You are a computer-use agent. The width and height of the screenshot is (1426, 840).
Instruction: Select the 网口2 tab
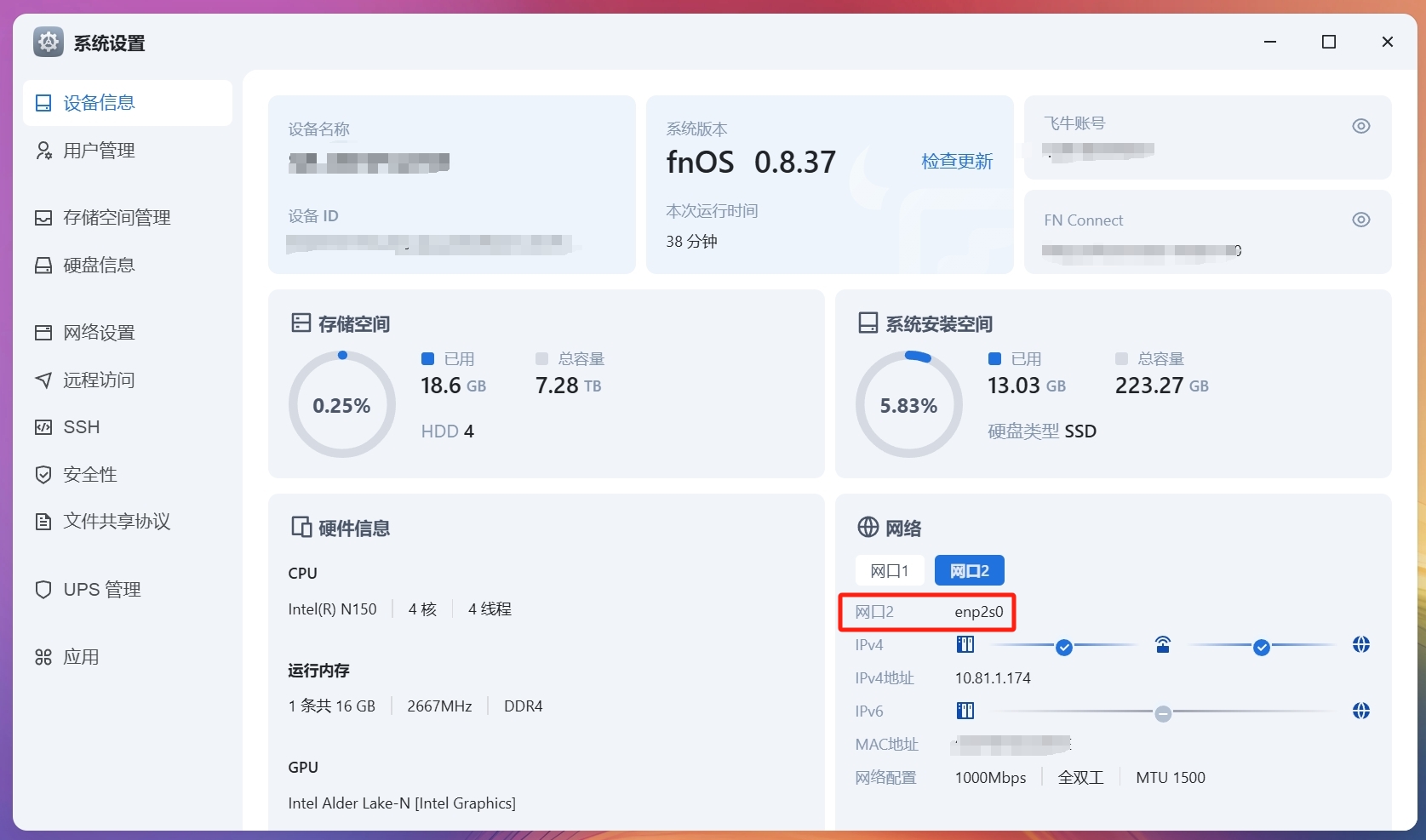[x=970, y=570]
